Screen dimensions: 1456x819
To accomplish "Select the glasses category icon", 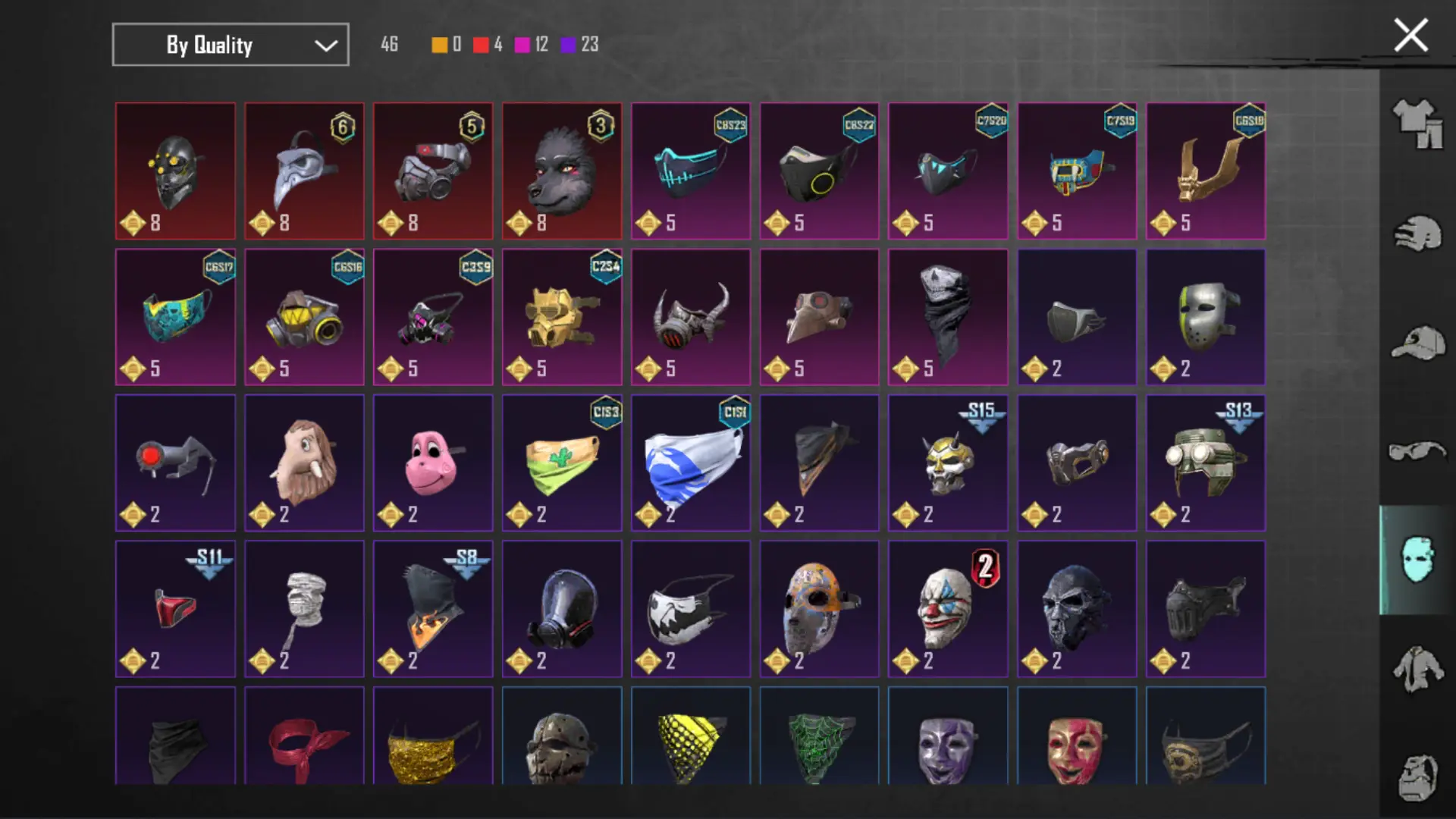I will click(x=1417, y=450).
